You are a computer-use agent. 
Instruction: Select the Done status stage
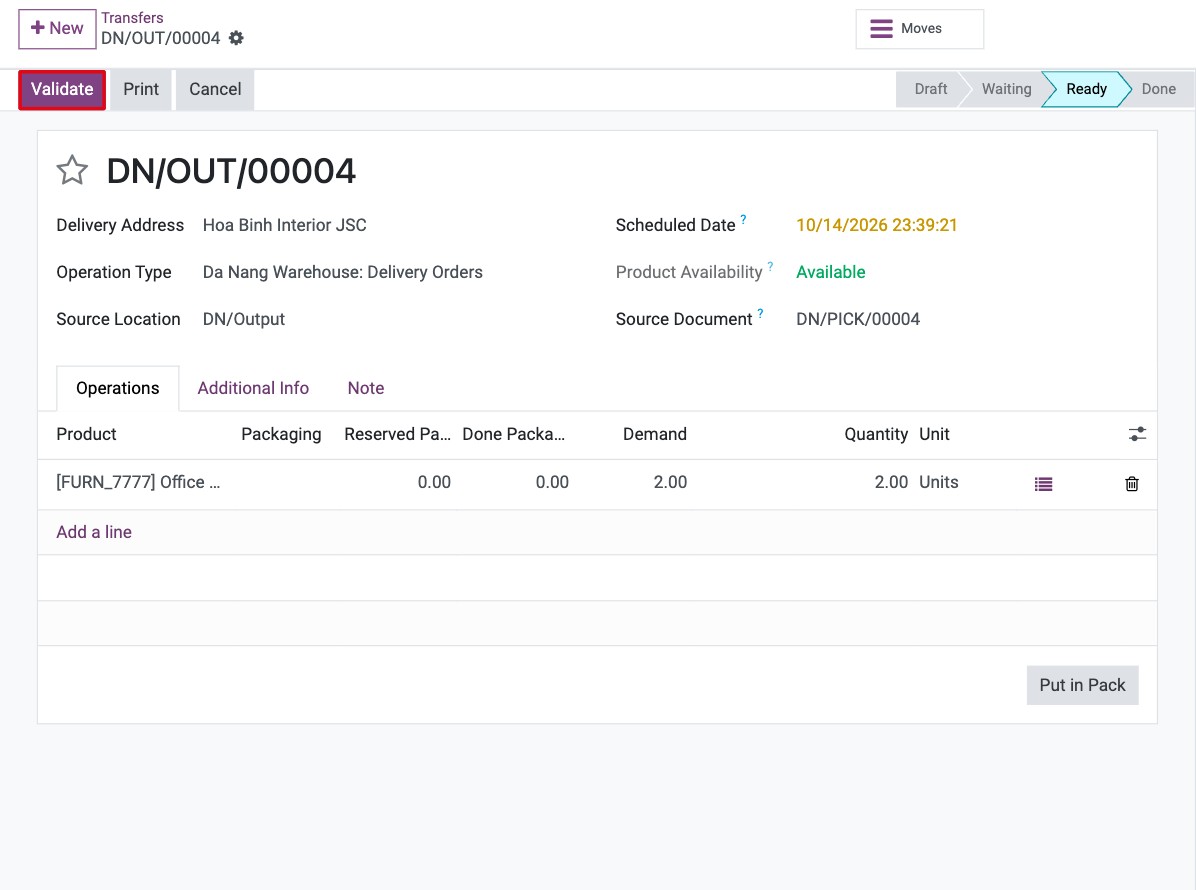1158,89
